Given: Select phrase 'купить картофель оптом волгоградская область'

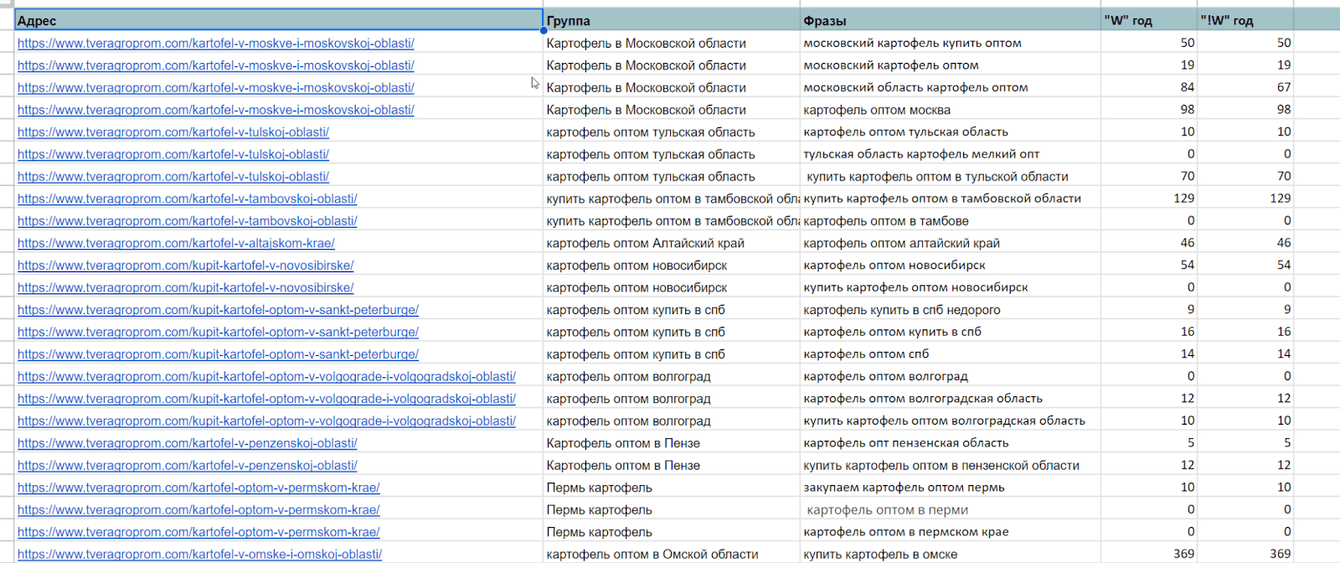Looking at the screenshot, I should [944, 421].
